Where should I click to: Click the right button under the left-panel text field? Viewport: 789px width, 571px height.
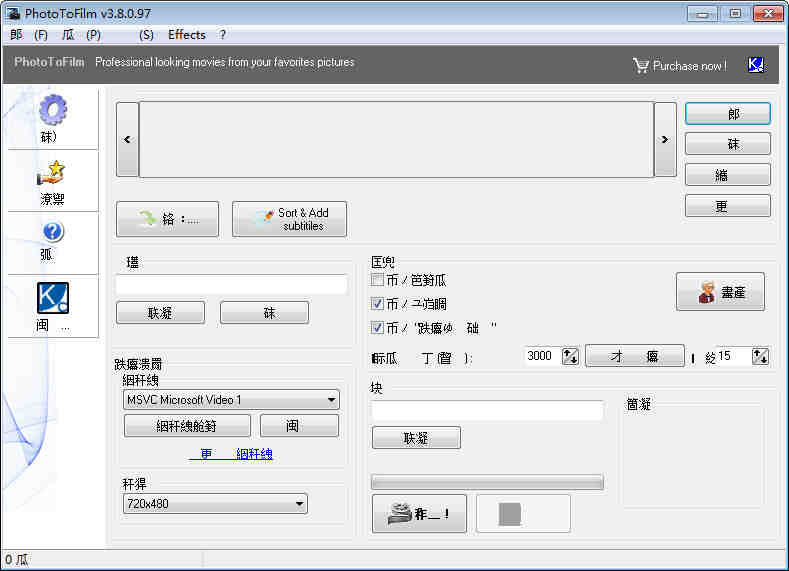click(x=265, y=313)
